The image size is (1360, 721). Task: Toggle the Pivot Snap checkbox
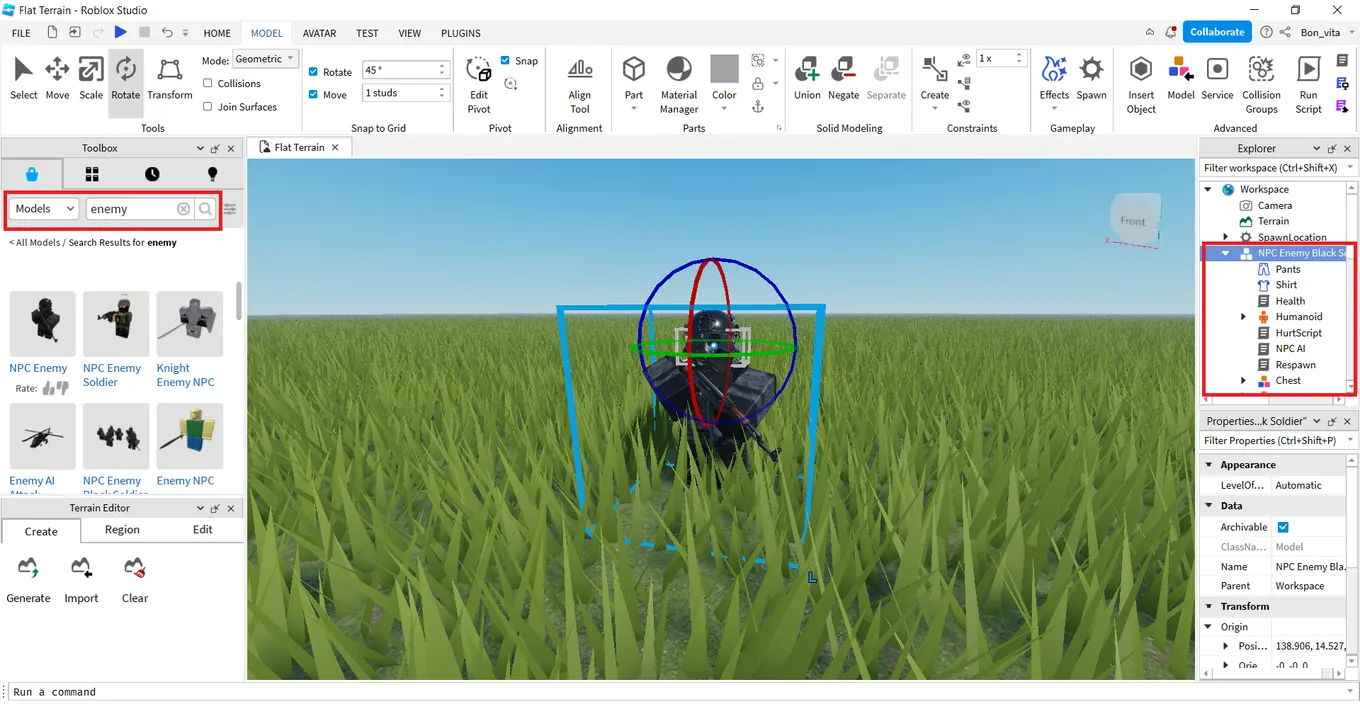click(505, 61)
